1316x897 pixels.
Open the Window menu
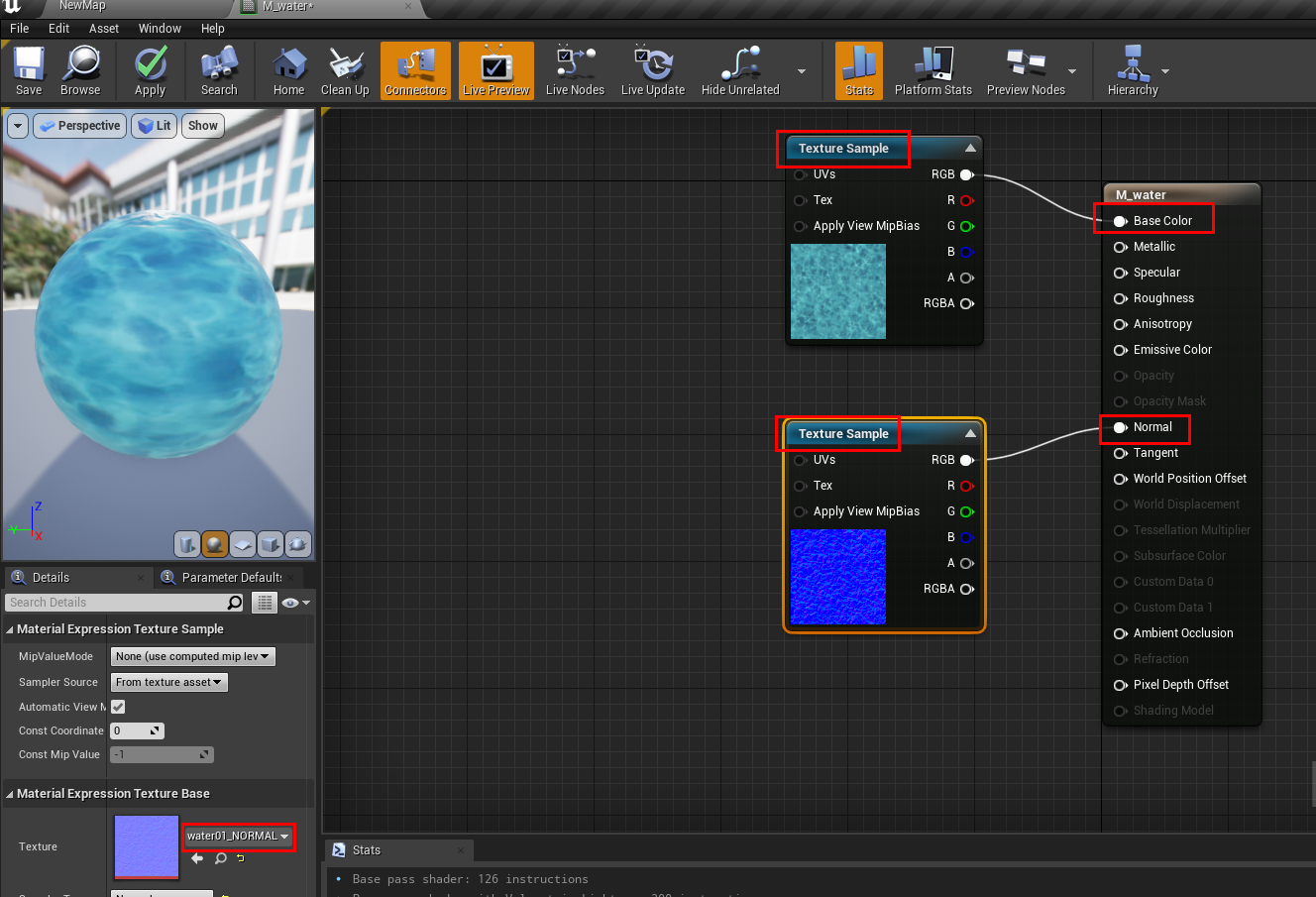tap(160, 28)
